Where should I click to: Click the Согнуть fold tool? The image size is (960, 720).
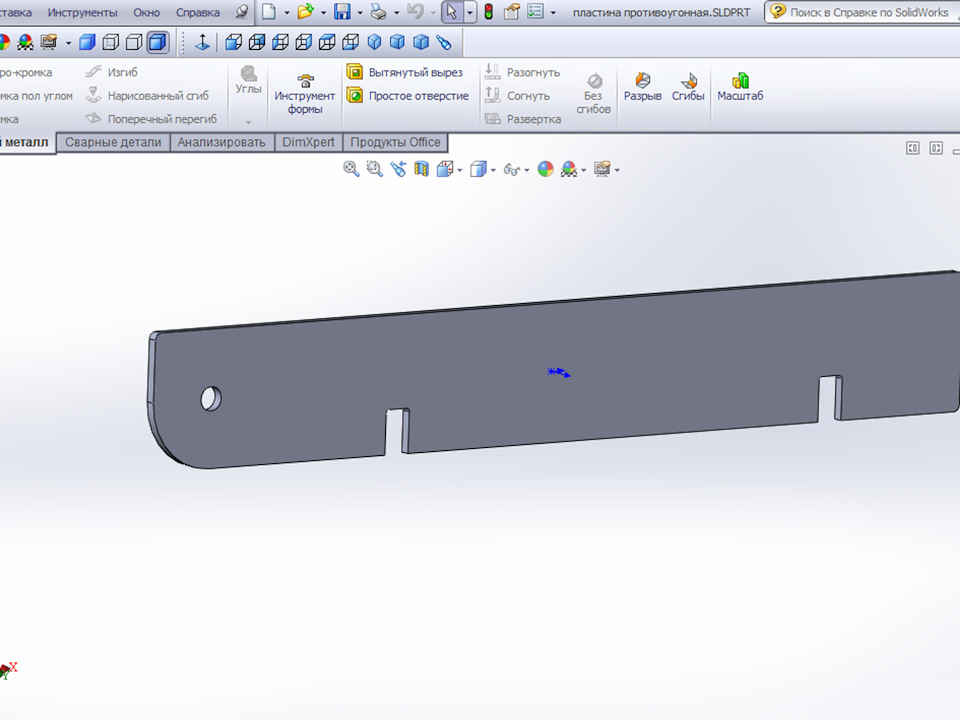(517, 96)
